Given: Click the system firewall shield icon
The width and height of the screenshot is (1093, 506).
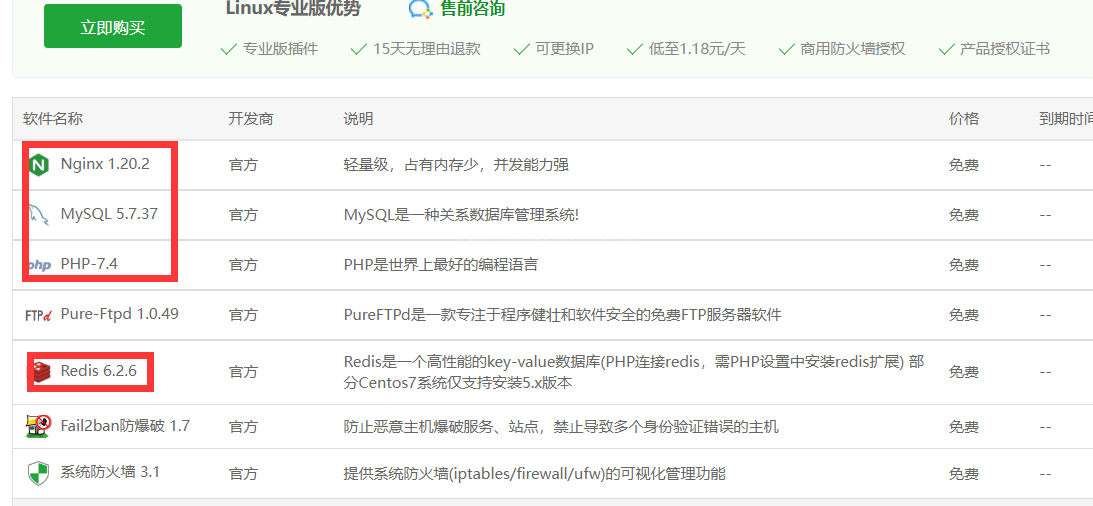Looking at the screenshot, I should click(x=38, y=473).
